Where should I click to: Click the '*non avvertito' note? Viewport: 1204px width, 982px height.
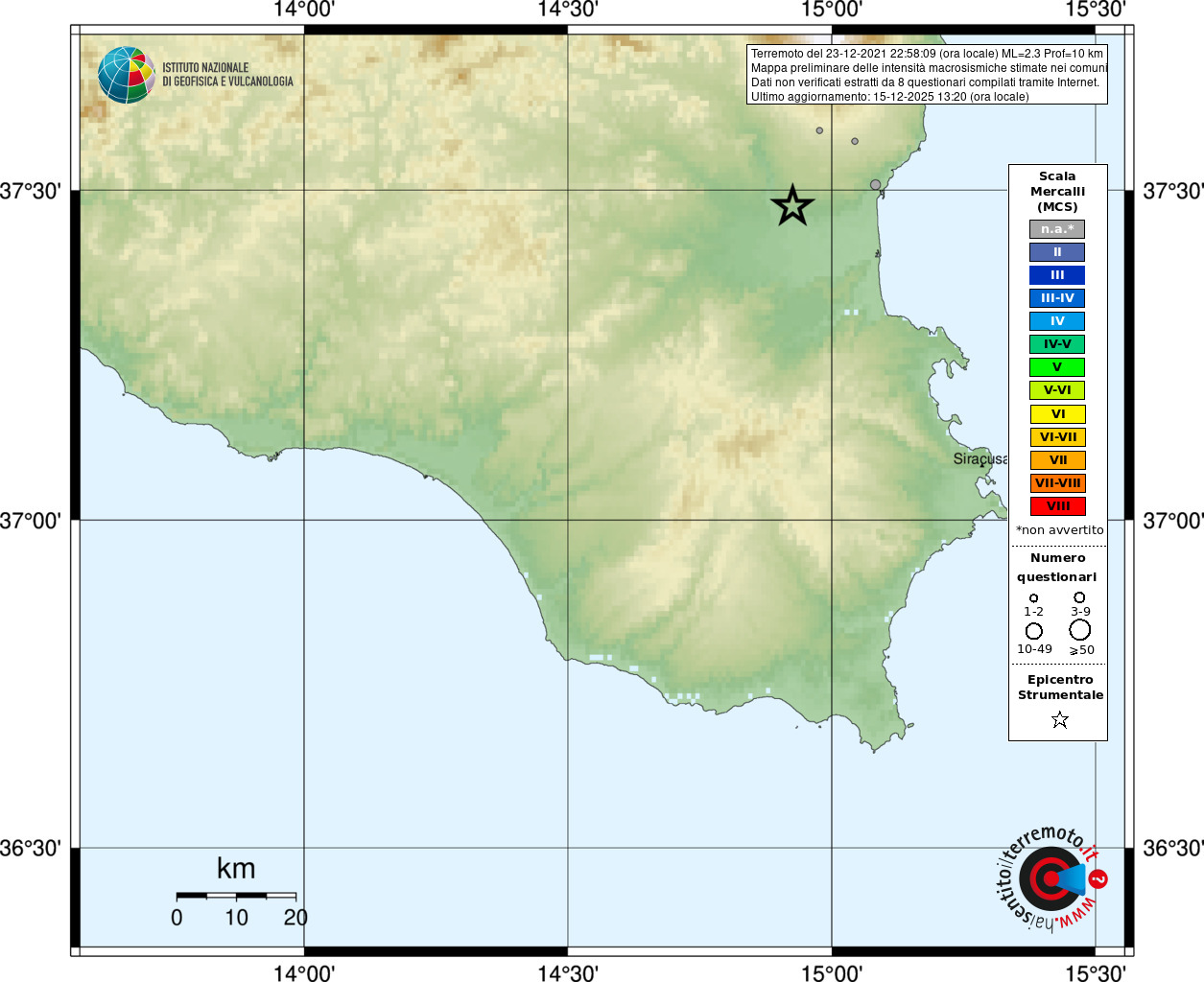(x=1059, y=530)
